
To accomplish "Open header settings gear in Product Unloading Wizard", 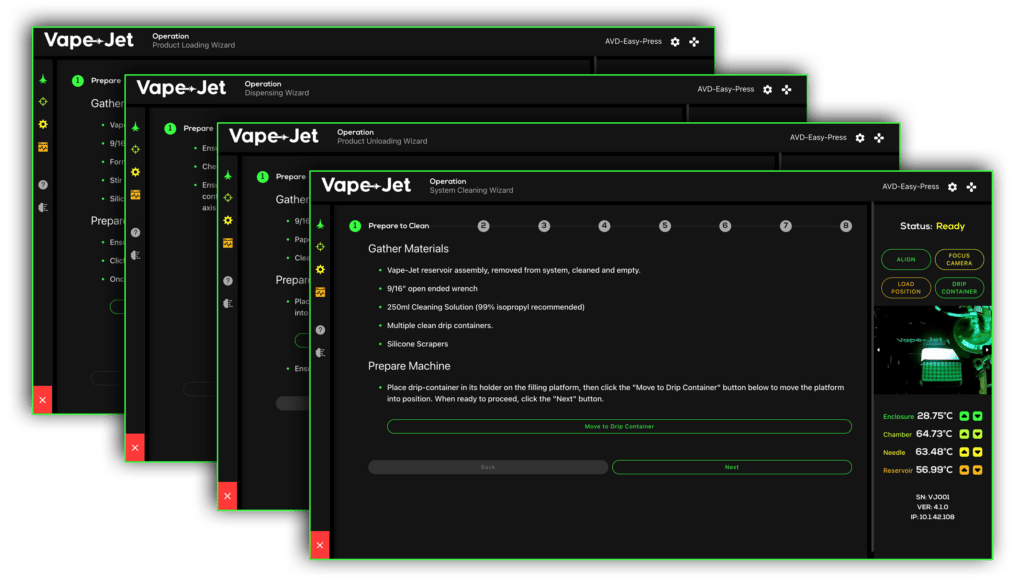I will tap(860, 138).
